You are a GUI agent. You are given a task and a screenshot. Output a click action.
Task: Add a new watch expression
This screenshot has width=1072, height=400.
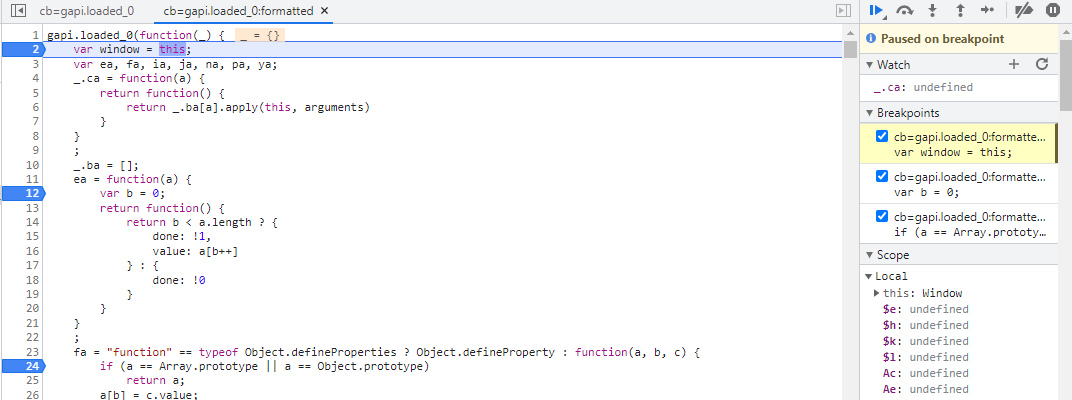[1014, 64]
